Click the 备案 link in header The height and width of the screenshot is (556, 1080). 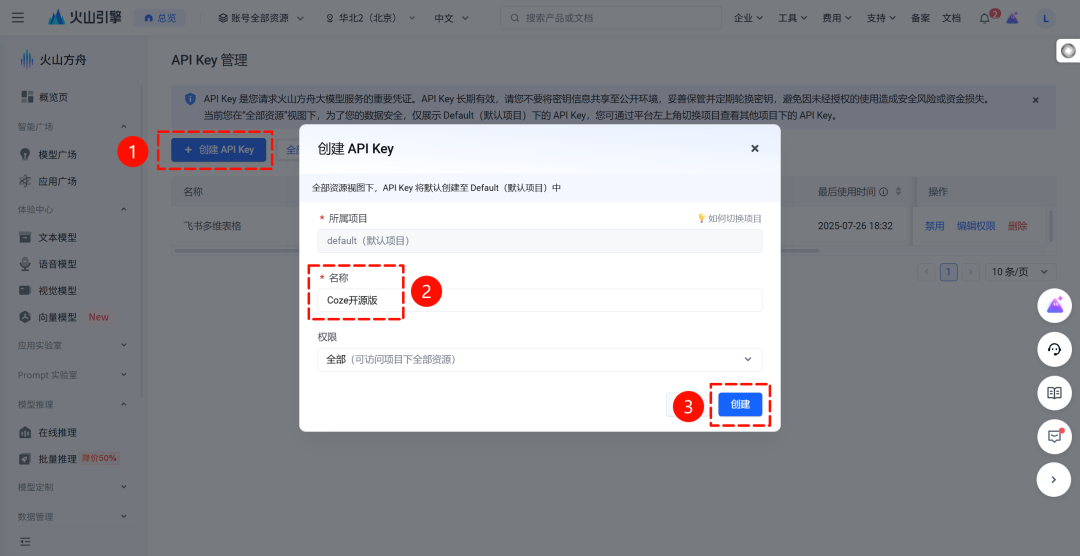[x=920, y=18]
